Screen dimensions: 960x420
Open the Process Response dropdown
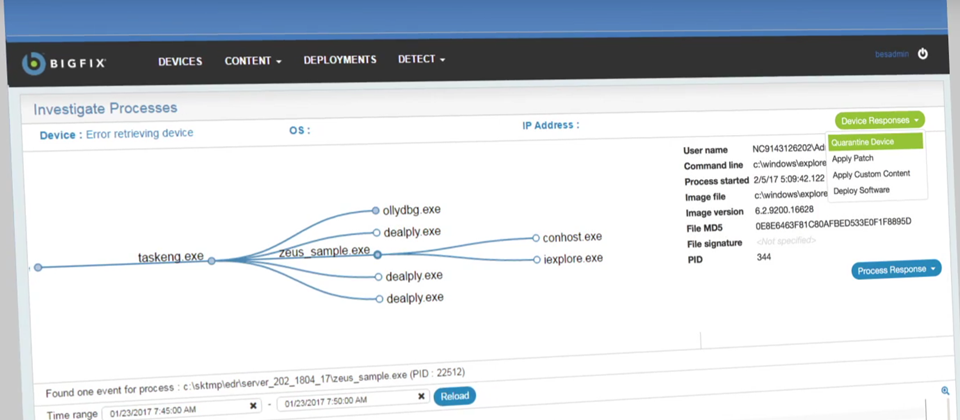896,269
